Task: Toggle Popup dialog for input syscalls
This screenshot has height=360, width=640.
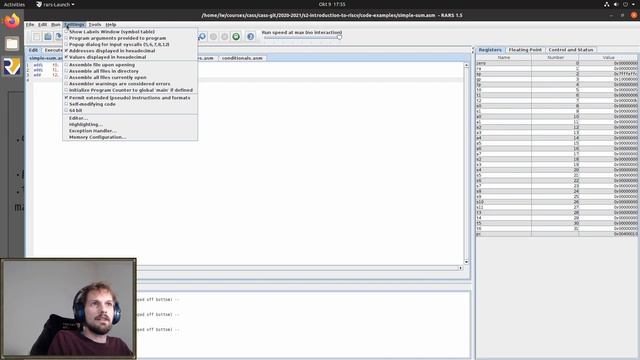Action: click(130, 44)
